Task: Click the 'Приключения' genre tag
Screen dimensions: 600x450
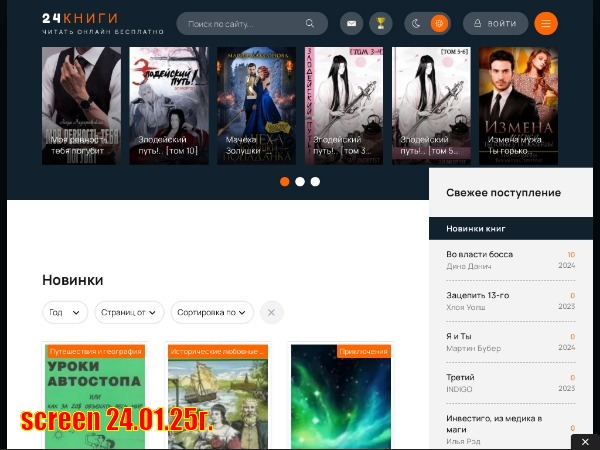Action: 364,351
